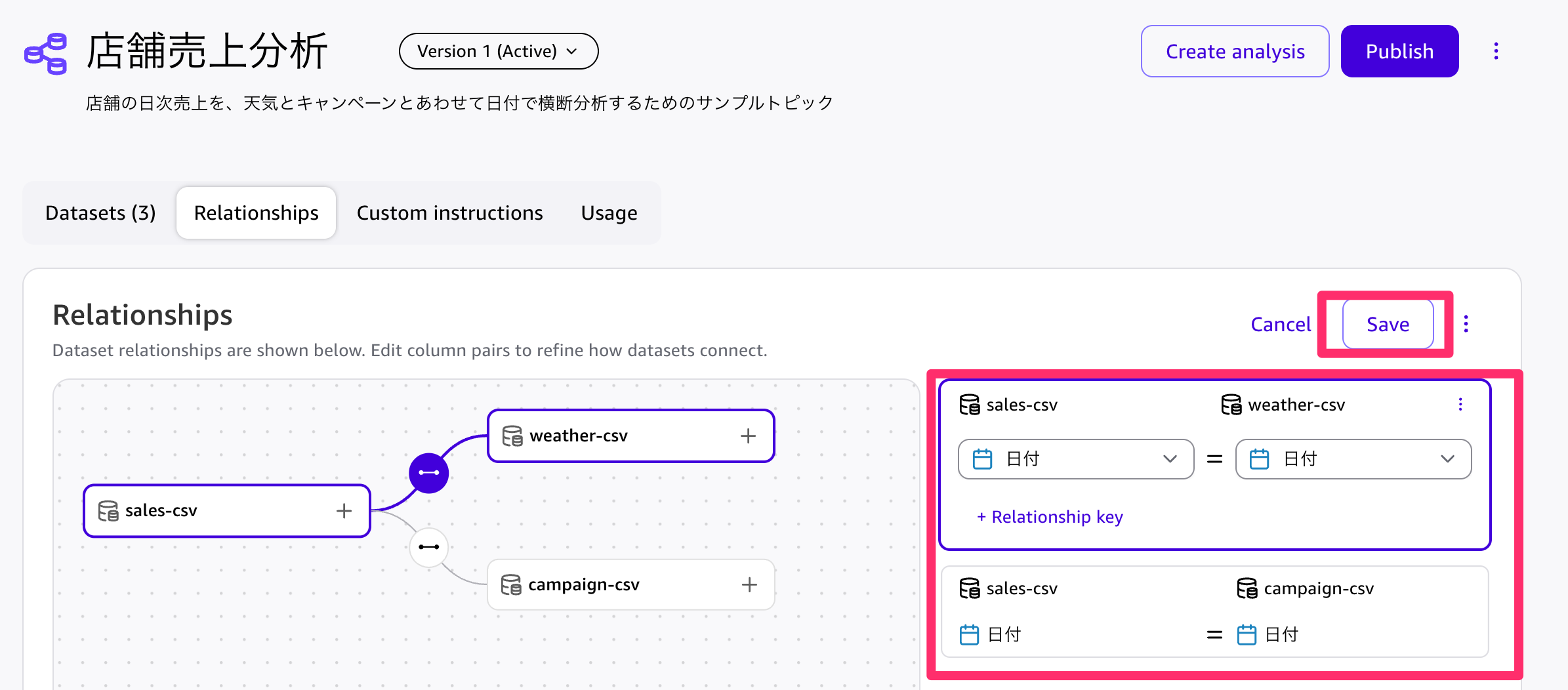Open the Custom instructions tab
The height and width of the screenshot is (690, 1568).
tap(450, 213)
